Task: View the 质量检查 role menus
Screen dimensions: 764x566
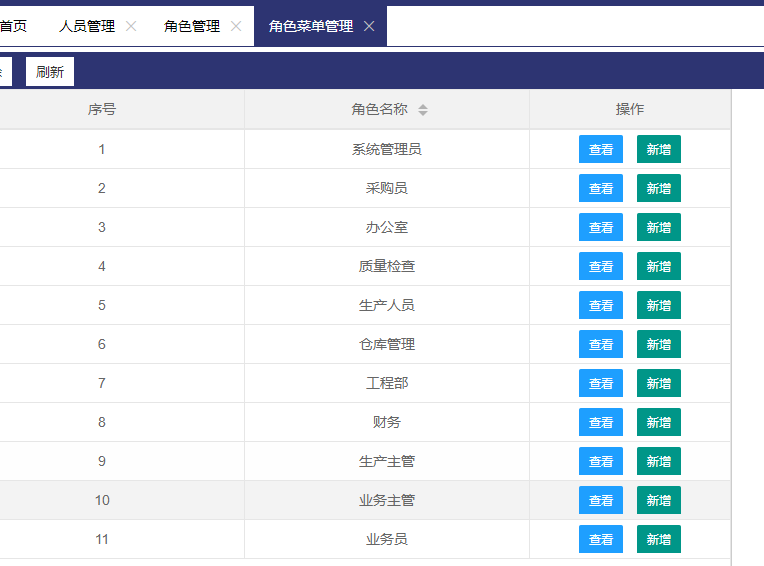Action: (601, 266)
